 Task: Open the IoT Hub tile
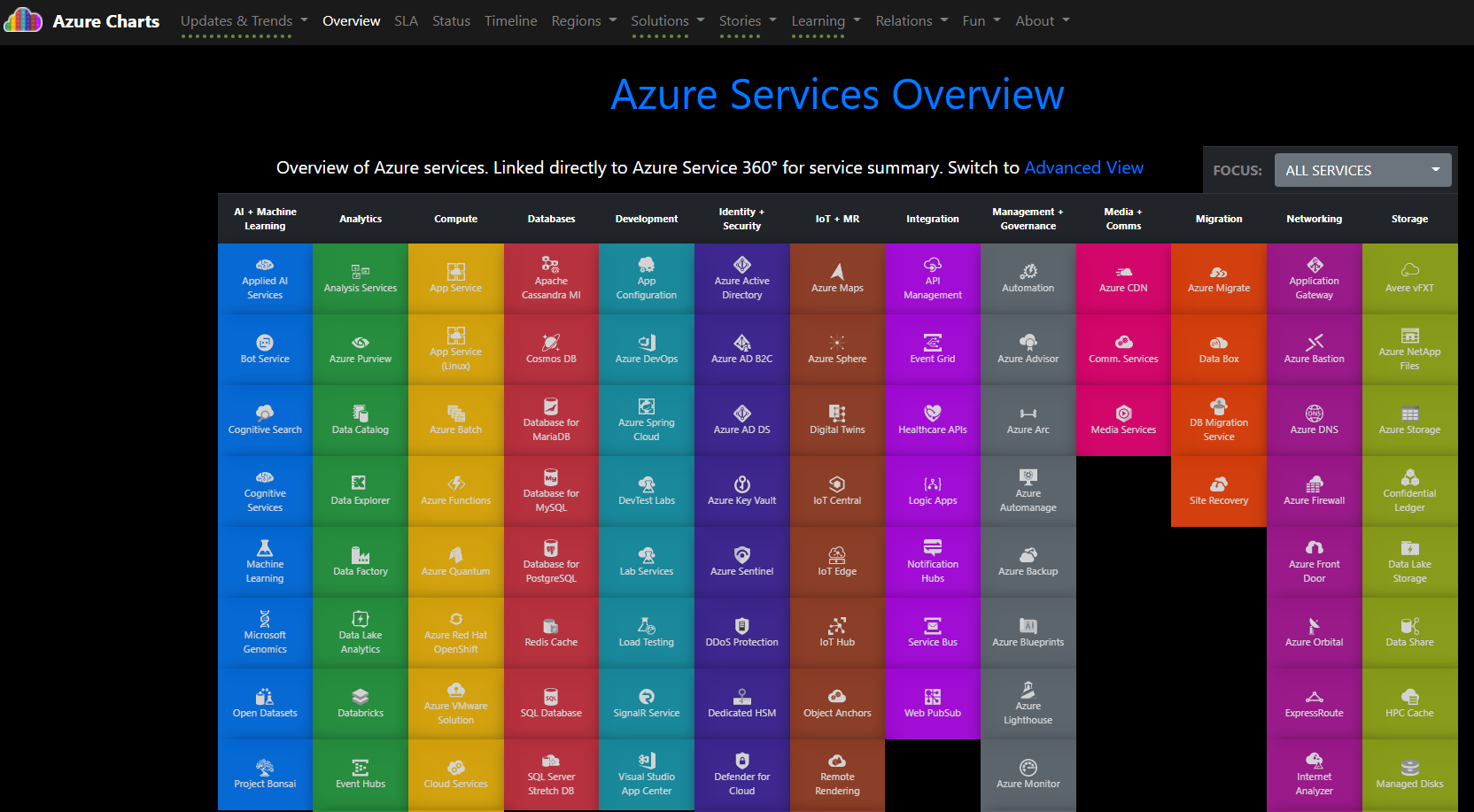click(x=837, y=632)
